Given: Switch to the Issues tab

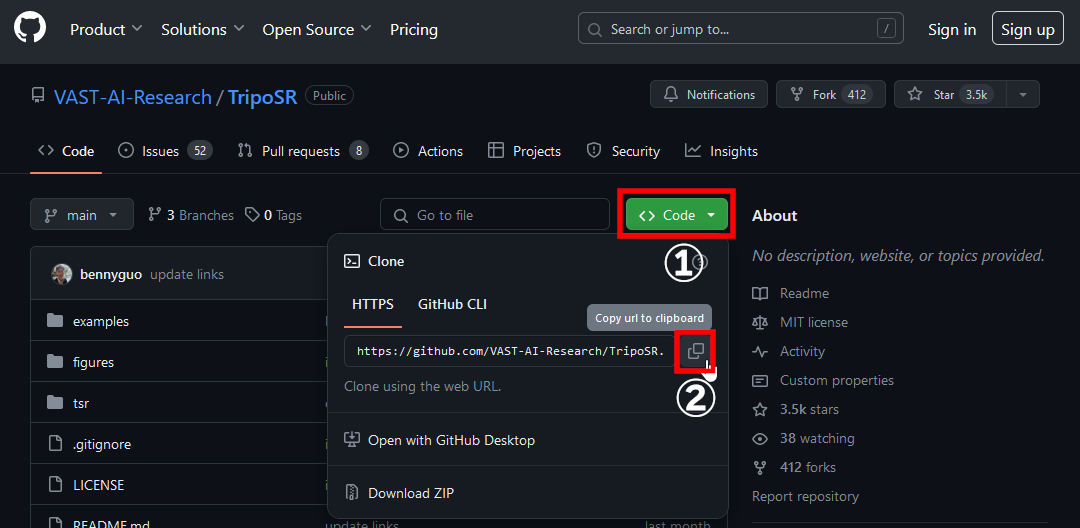Looking at the screenshot, I should click(165, 151).
